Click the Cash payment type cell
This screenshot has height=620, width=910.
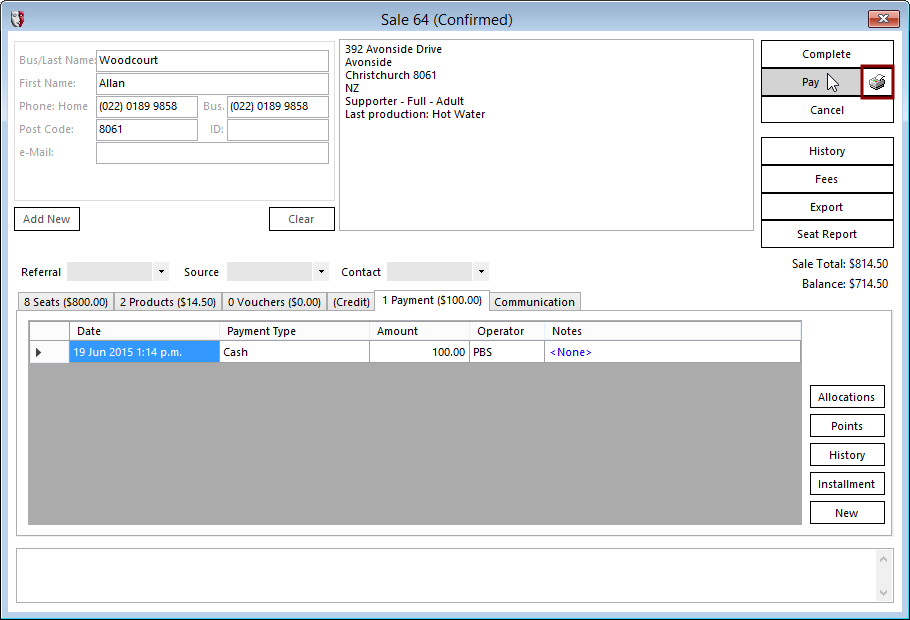click(x=294, y=352)
